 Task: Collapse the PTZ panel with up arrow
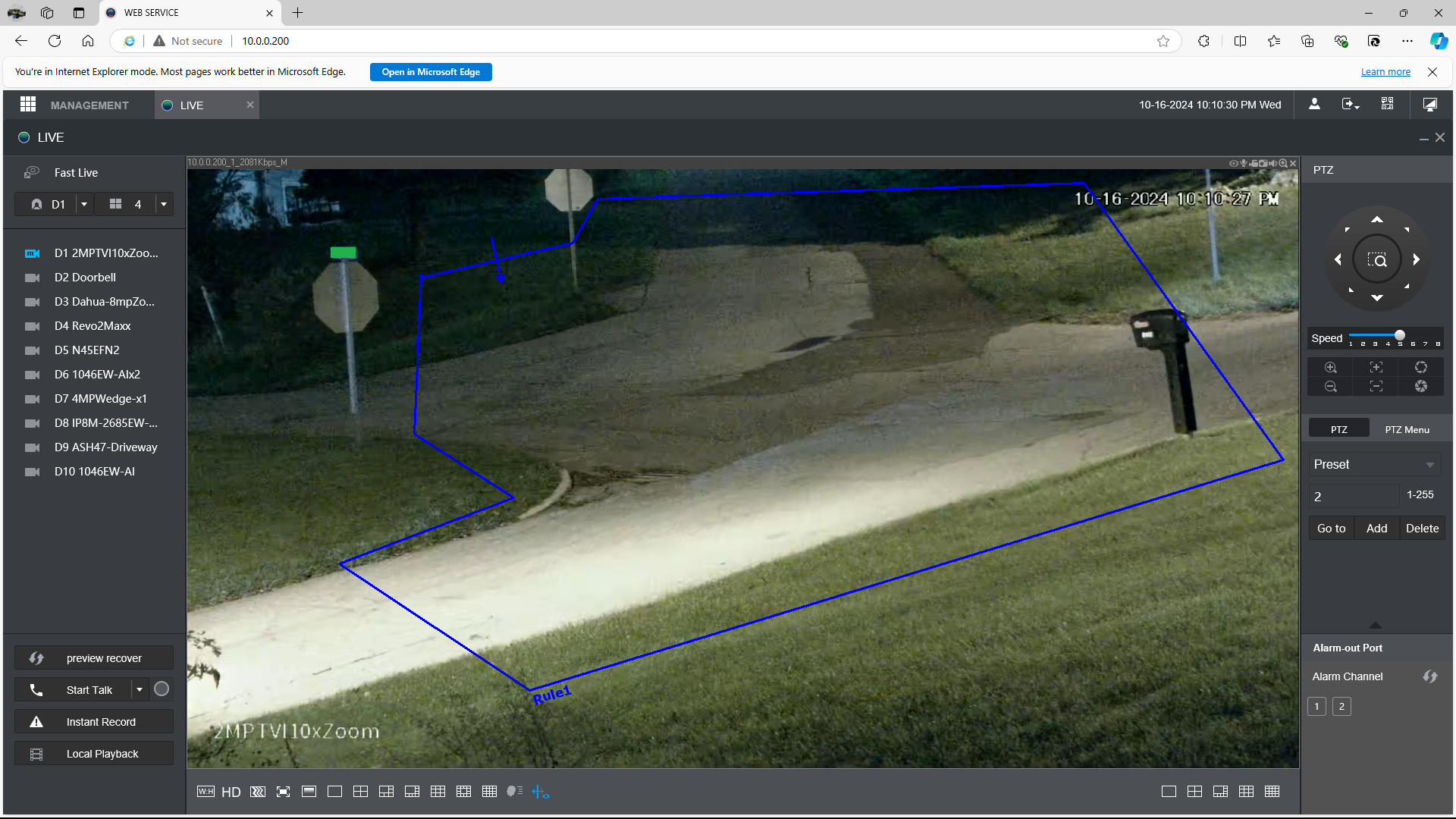(x=1376, y=626)
